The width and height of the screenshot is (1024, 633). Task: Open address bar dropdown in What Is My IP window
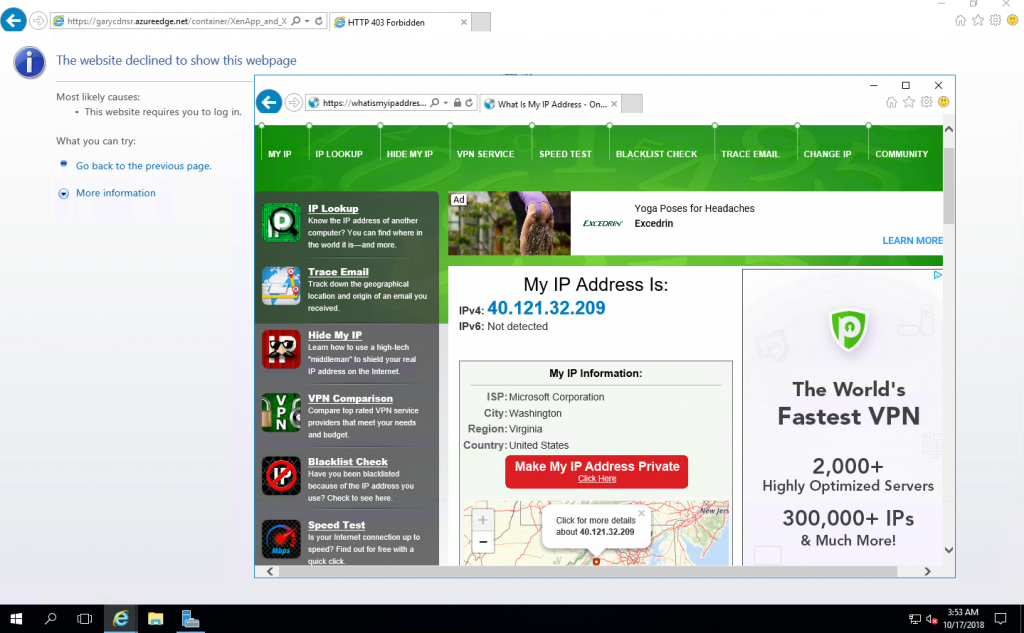pyautogui.click(x=446, y=103)
